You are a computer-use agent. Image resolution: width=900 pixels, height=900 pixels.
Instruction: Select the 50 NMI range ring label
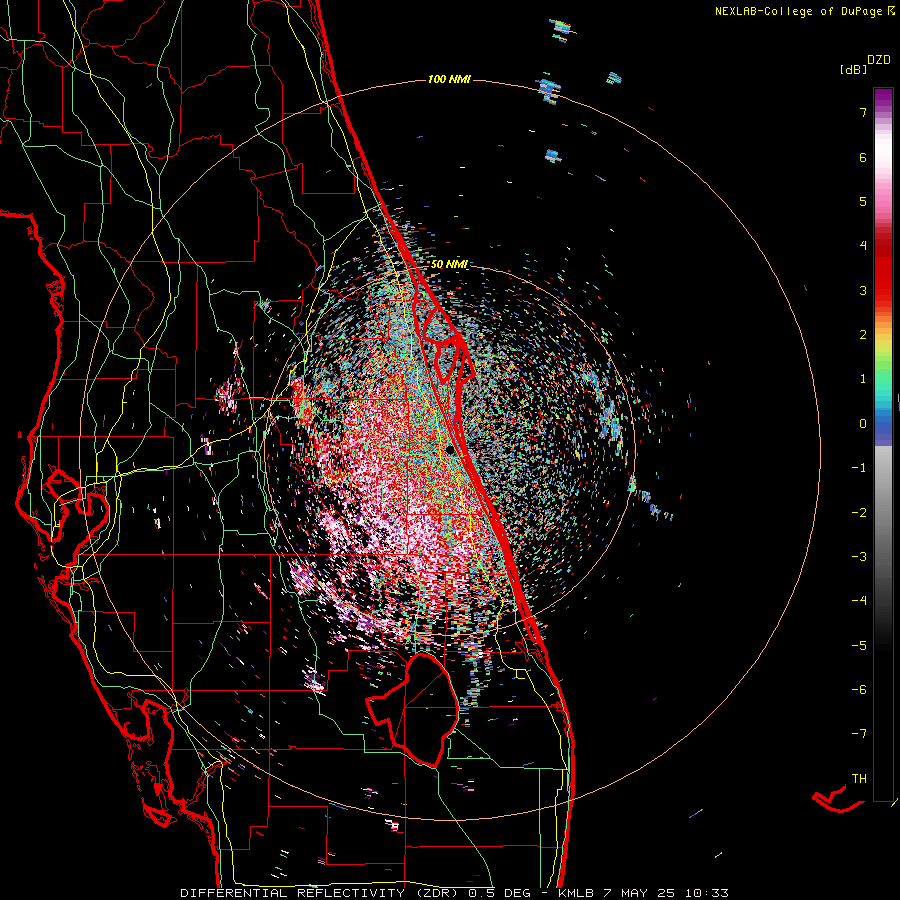(x=449, y=265)
